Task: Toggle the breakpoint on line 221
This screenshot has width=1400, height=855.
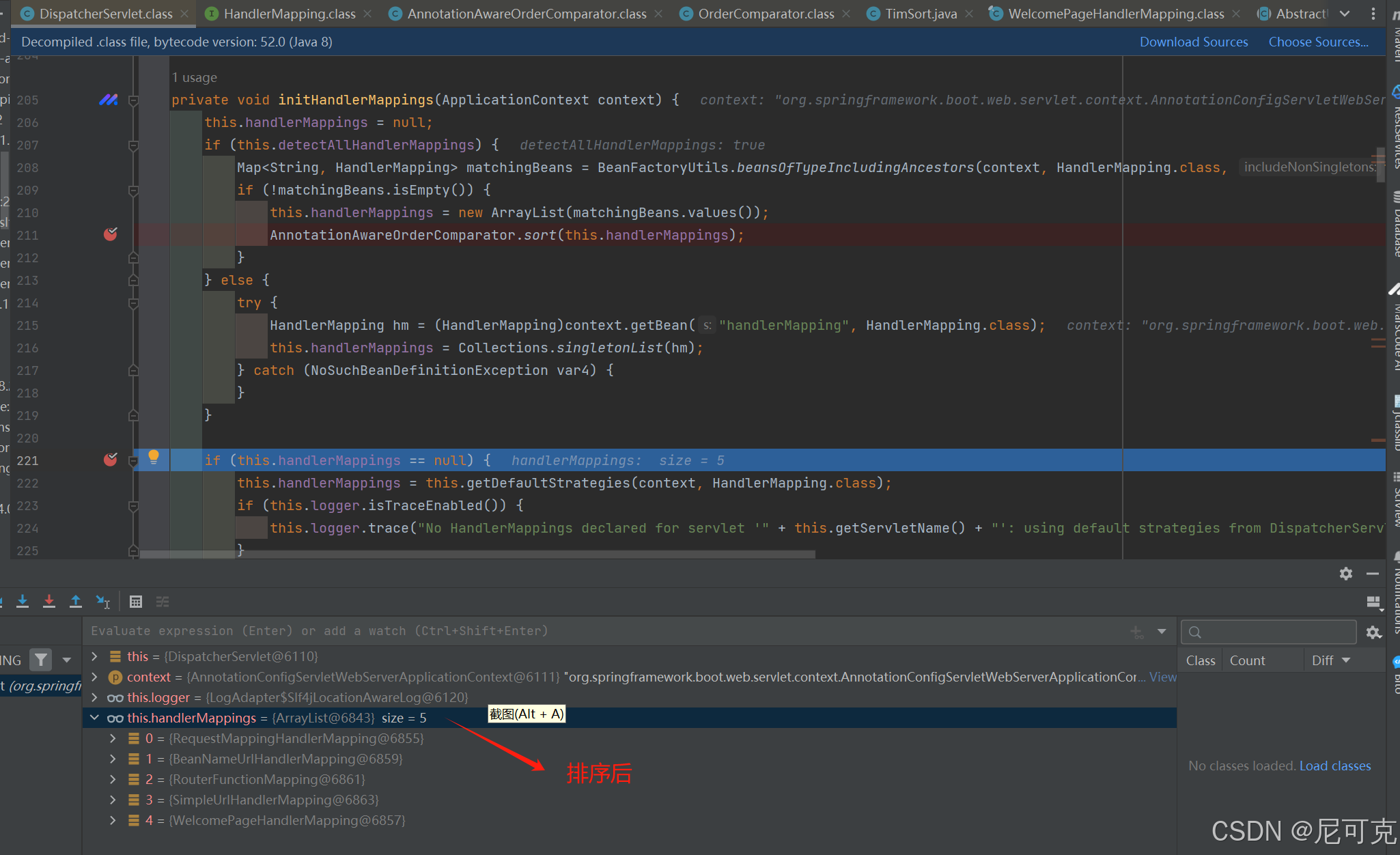Action: click(x=110, y=460)
